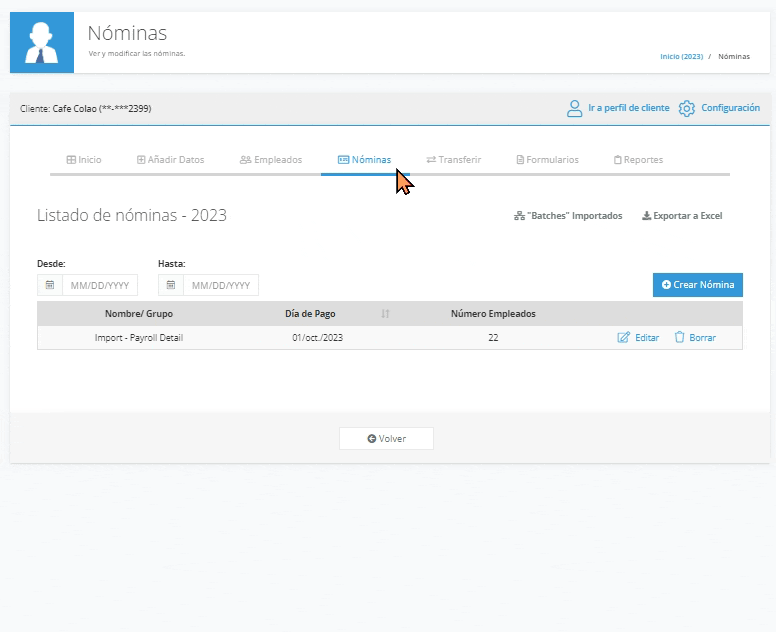Open the Empleados tab
Image resolution: width=776 pixels, height=632 pixels.
pyautogui.click(x=271, y=160)
